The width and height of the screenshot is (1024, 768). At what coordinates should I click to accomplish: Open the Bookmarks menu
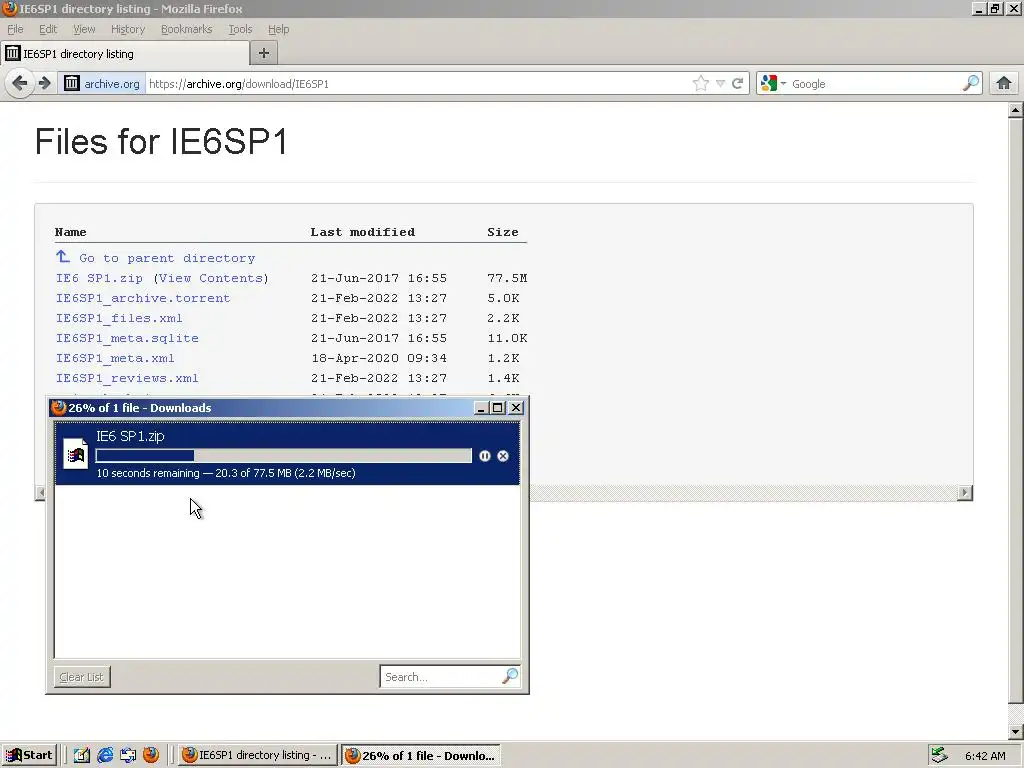pos(187,29)
